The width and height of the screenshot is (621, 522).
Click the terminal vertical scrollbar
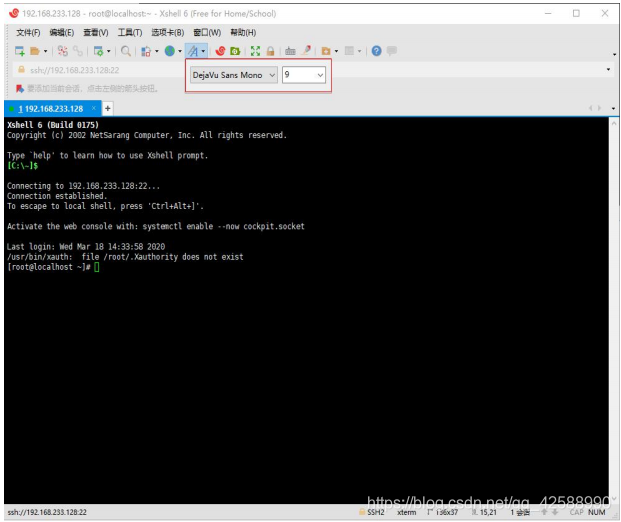coord(614,311)
